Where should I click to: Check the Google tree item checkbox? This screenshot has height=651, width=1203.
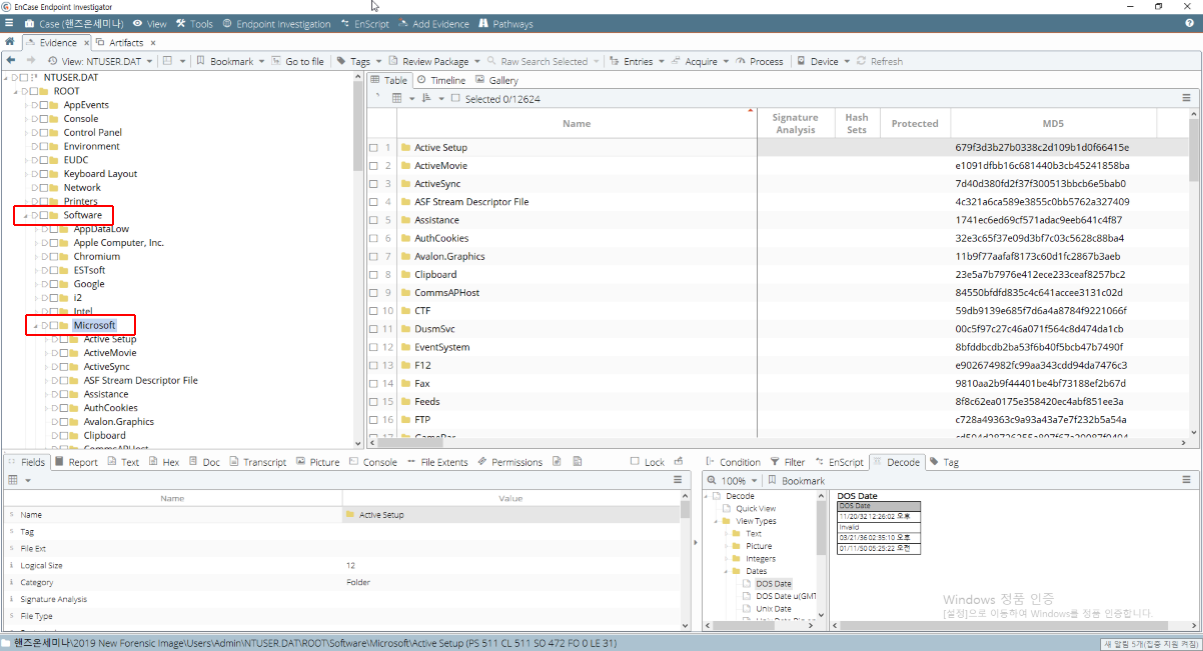coord(54,284)
